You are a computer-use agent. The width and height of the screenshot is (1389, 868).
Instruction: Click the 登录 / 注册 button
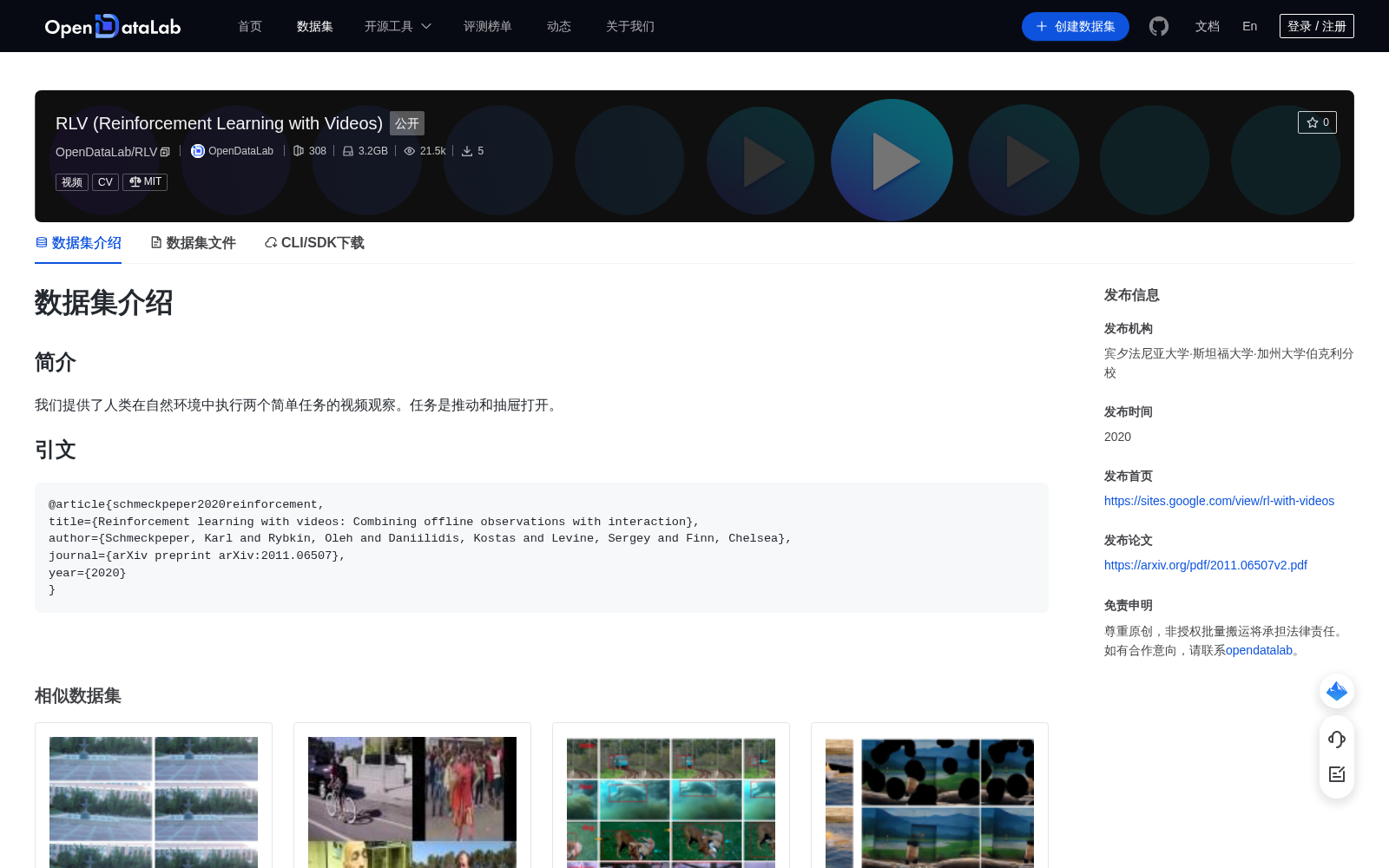point(1317,26)
